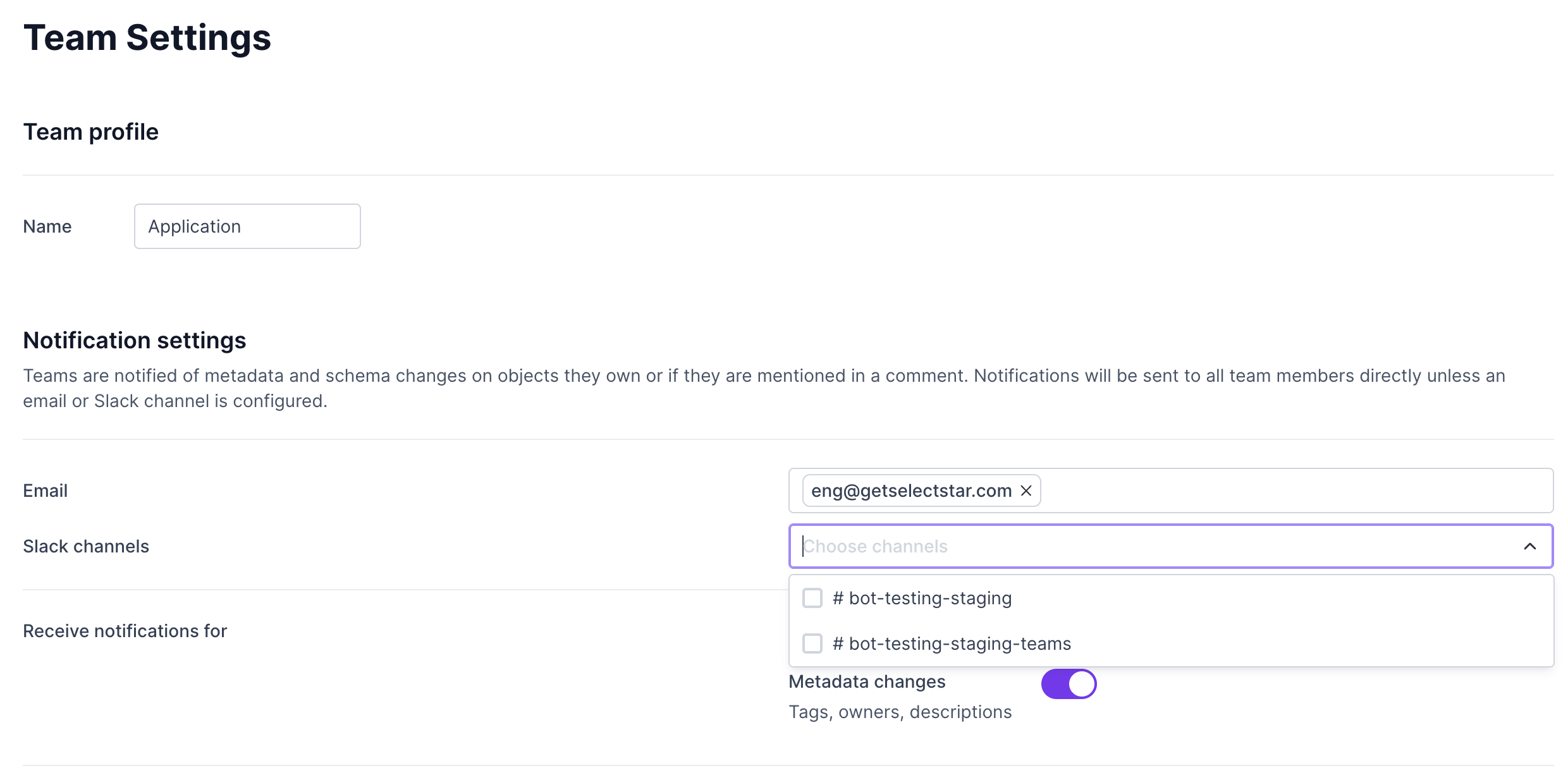Viewport: 1568px width, 780px height.
Task: Check the bot-testing-staging-teams checkbox
Action: (x=812, y=643)
